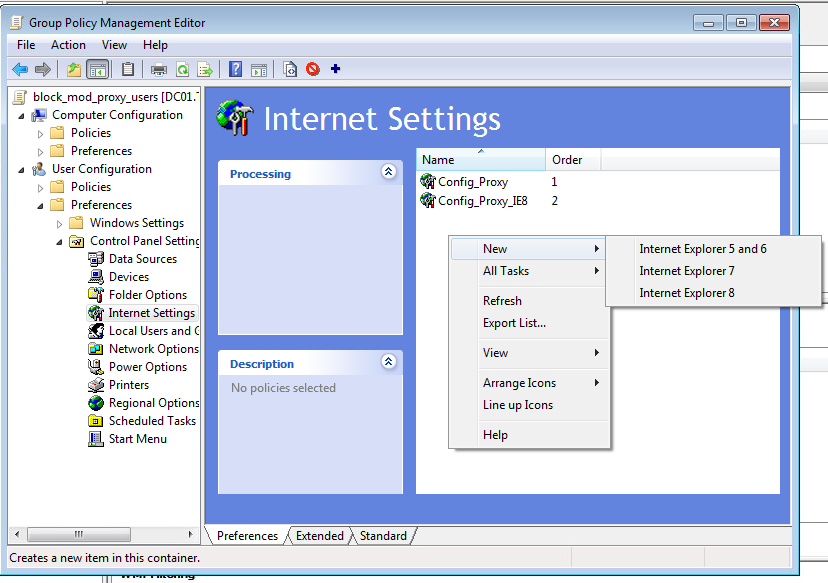Collapse the Control Panel Settings node

(59, 242)
